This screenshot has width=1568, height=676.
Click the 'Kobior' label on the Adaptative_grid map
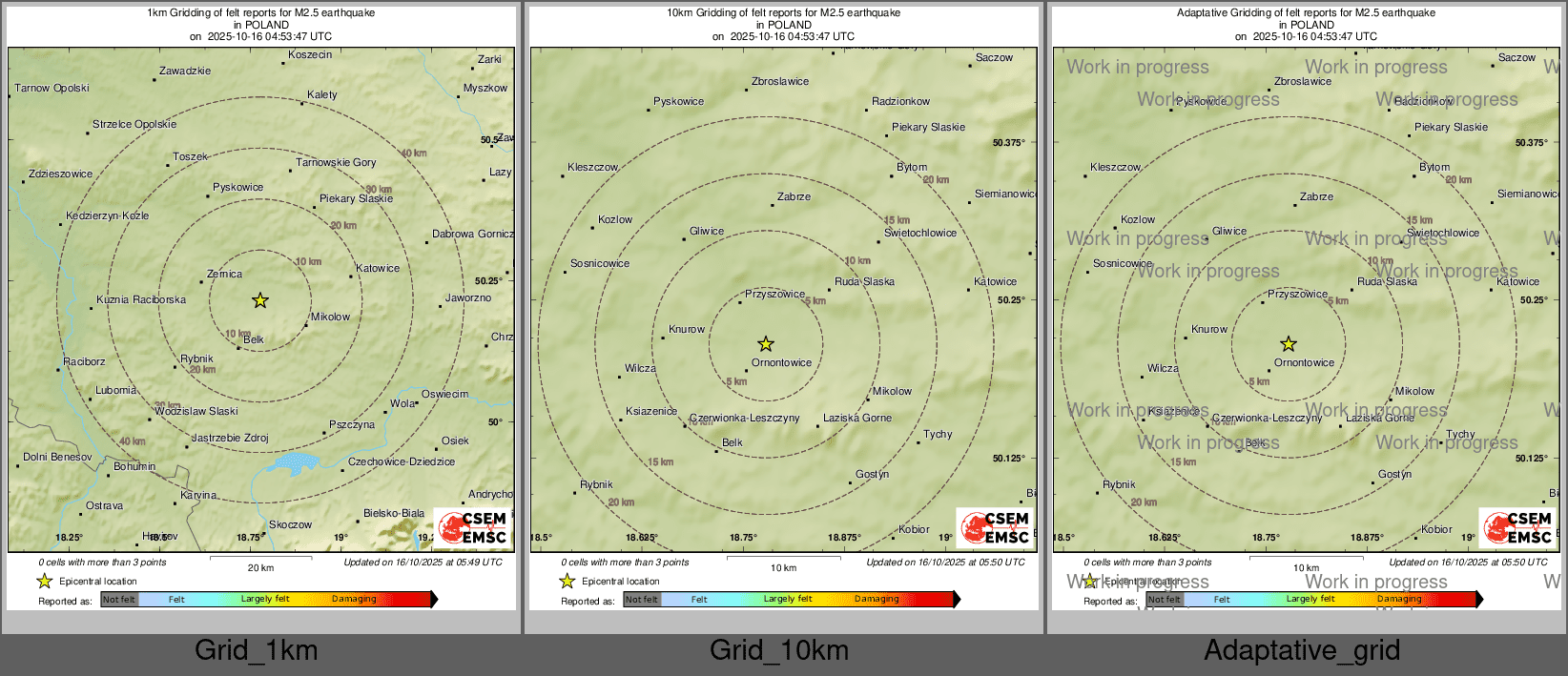pyautogui.click(x=1437, y=530)
